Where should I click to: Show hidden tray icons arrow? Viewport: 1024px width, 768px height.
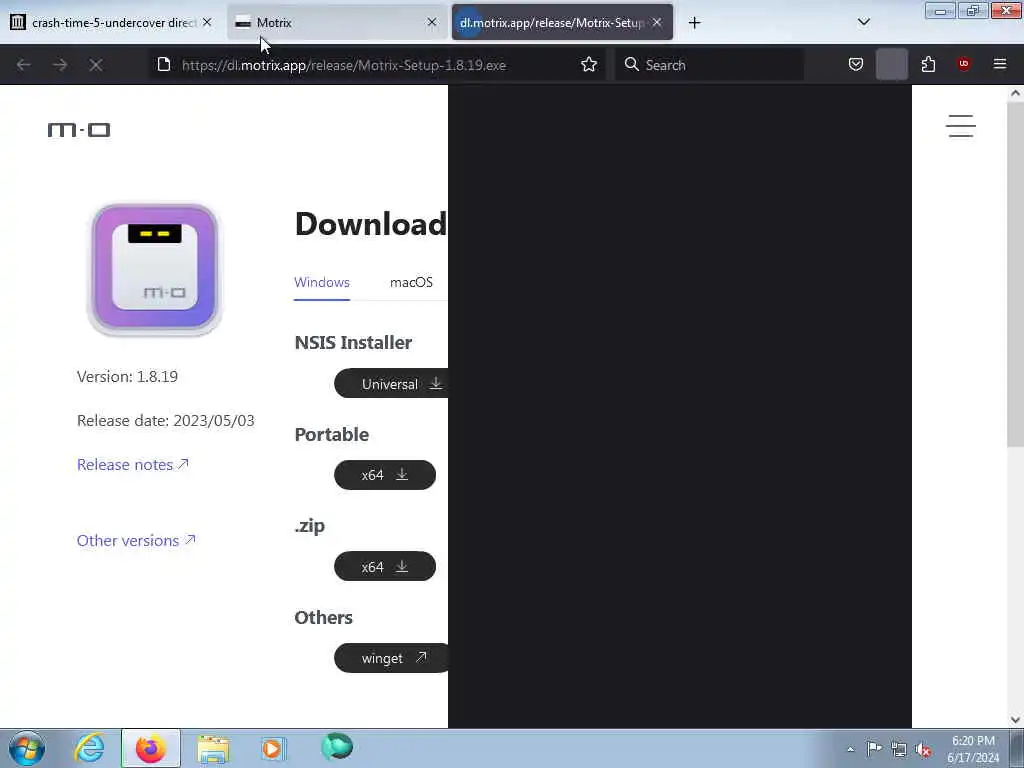(x=850, y=749)
